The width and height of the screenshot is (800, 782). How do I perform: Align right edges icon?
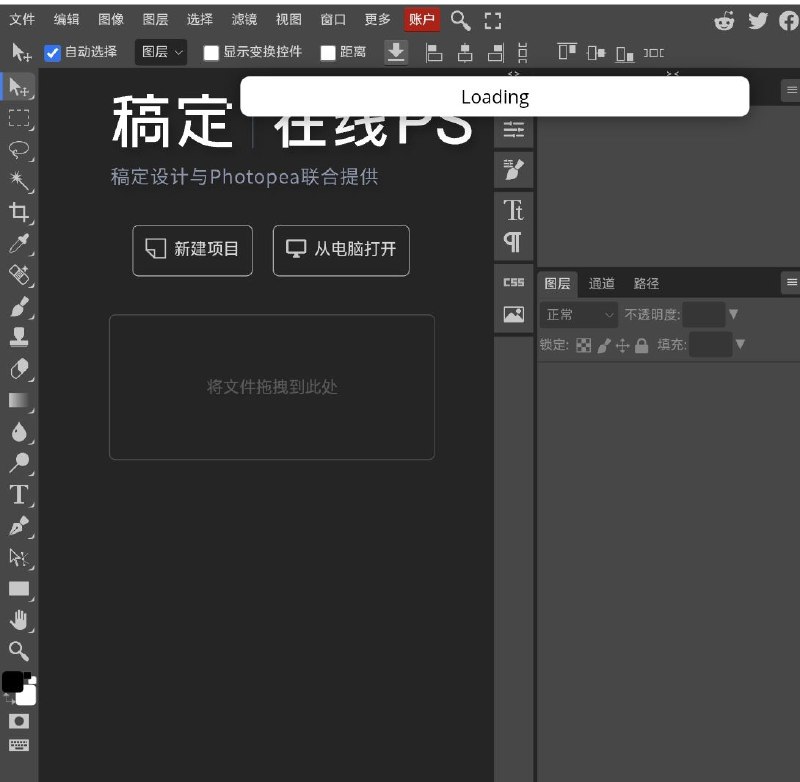496,53
